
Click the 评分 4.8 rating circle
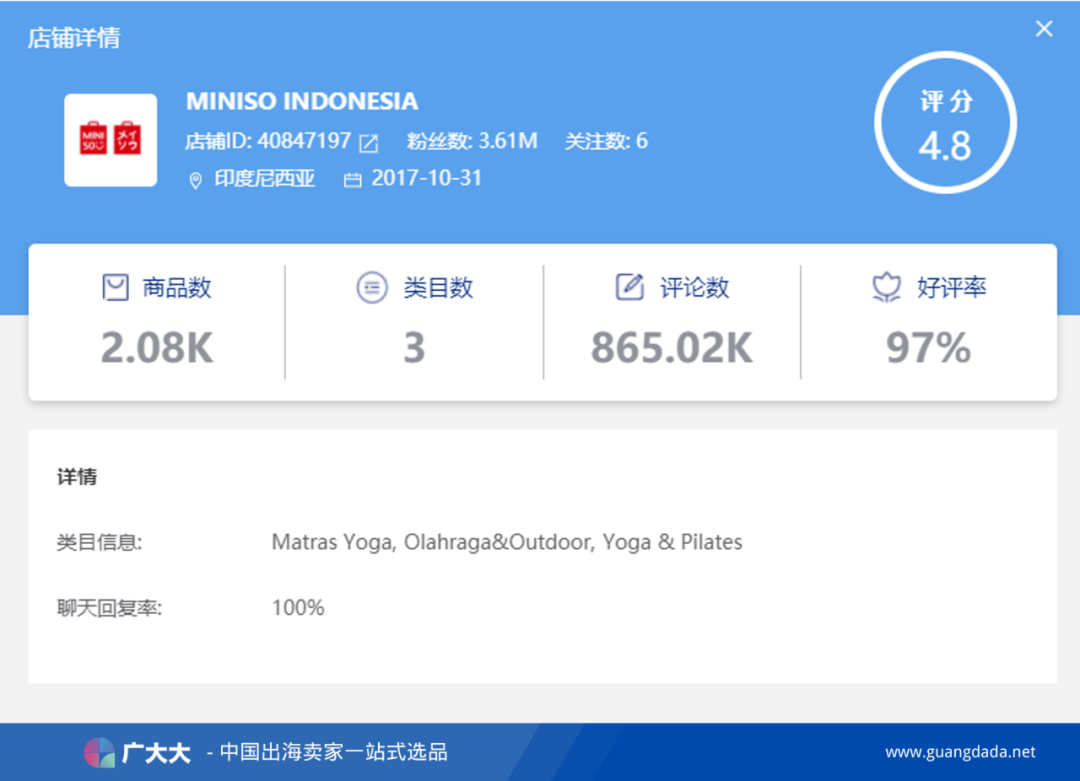pyautogui.click(x=945, y=123)
